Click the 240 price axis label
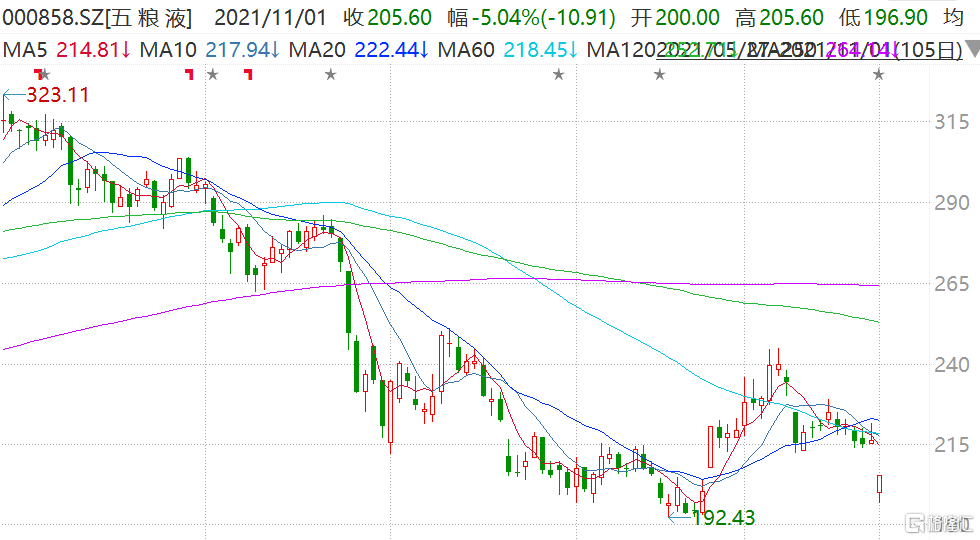The height and width of the screenshot is (540, 980). pos(952,364)
